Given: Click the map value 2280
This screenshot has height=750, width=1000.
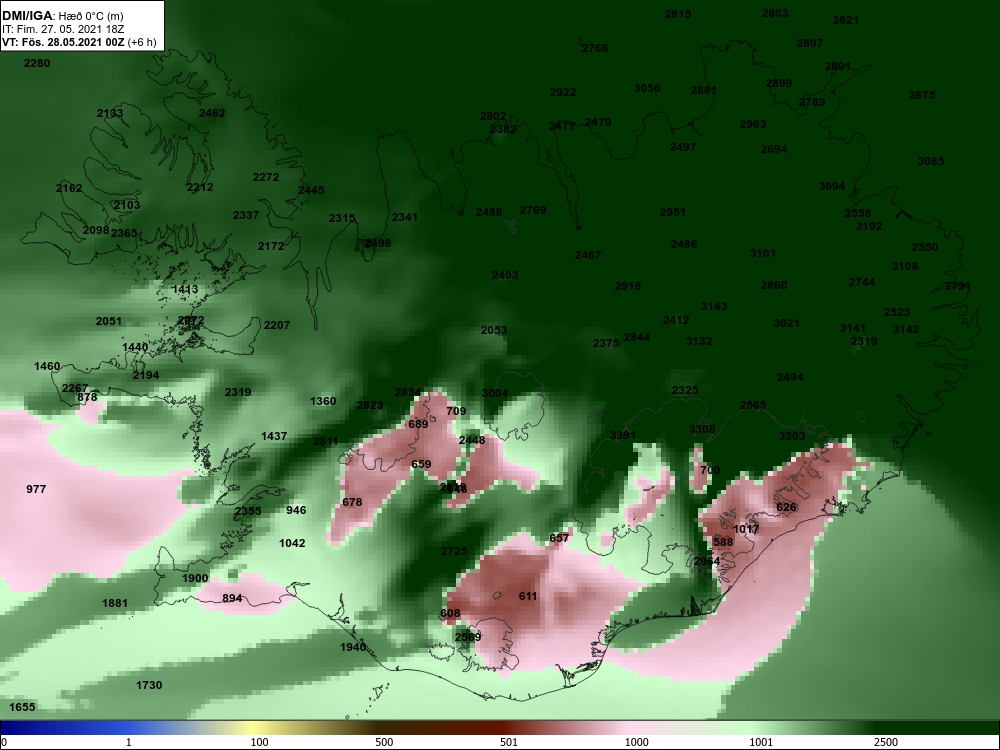Looking at the screenshot, I should [36, 63].
